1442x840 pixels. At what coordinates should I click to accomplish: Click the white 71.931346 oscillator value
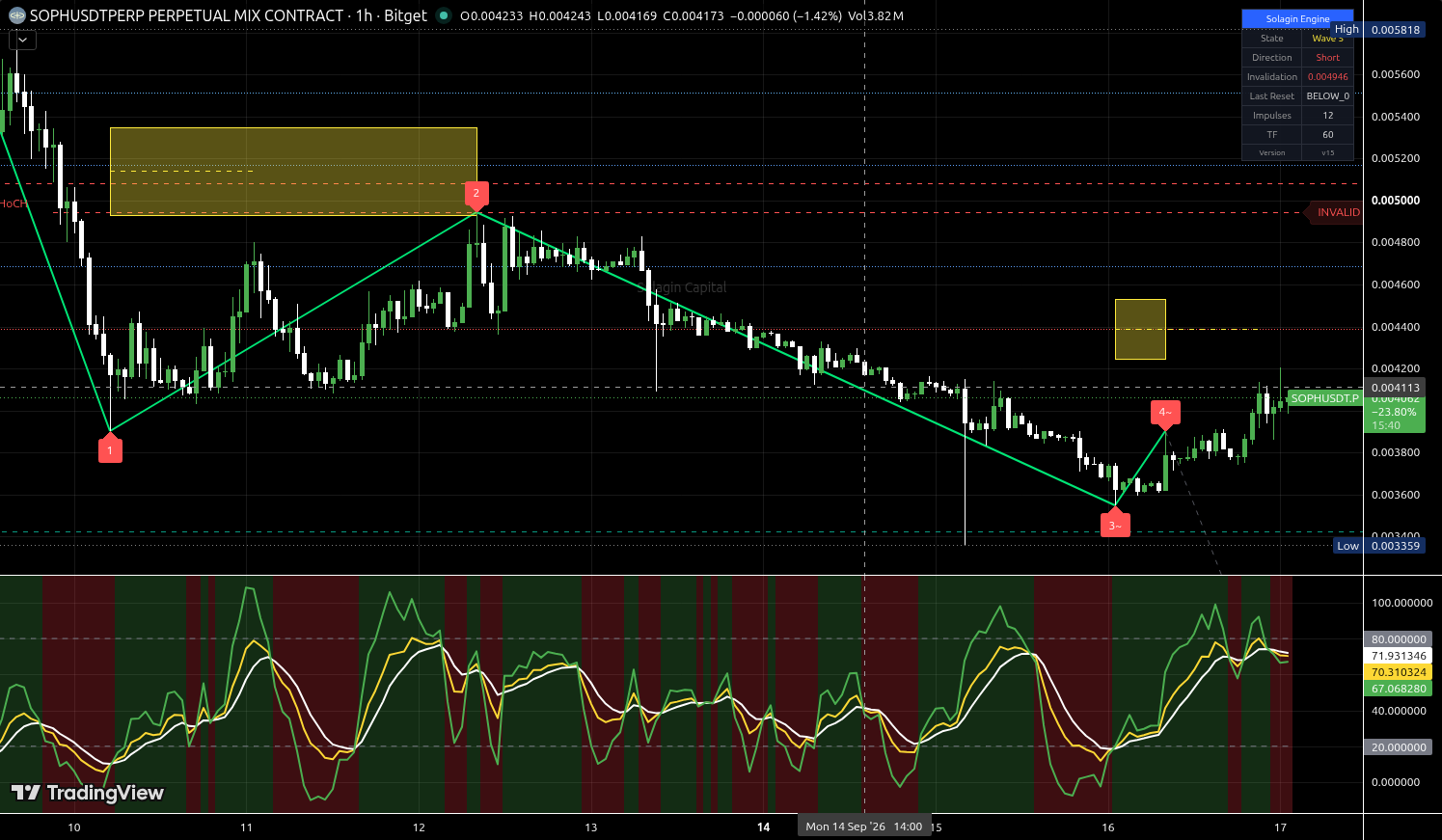[1399, 656]
